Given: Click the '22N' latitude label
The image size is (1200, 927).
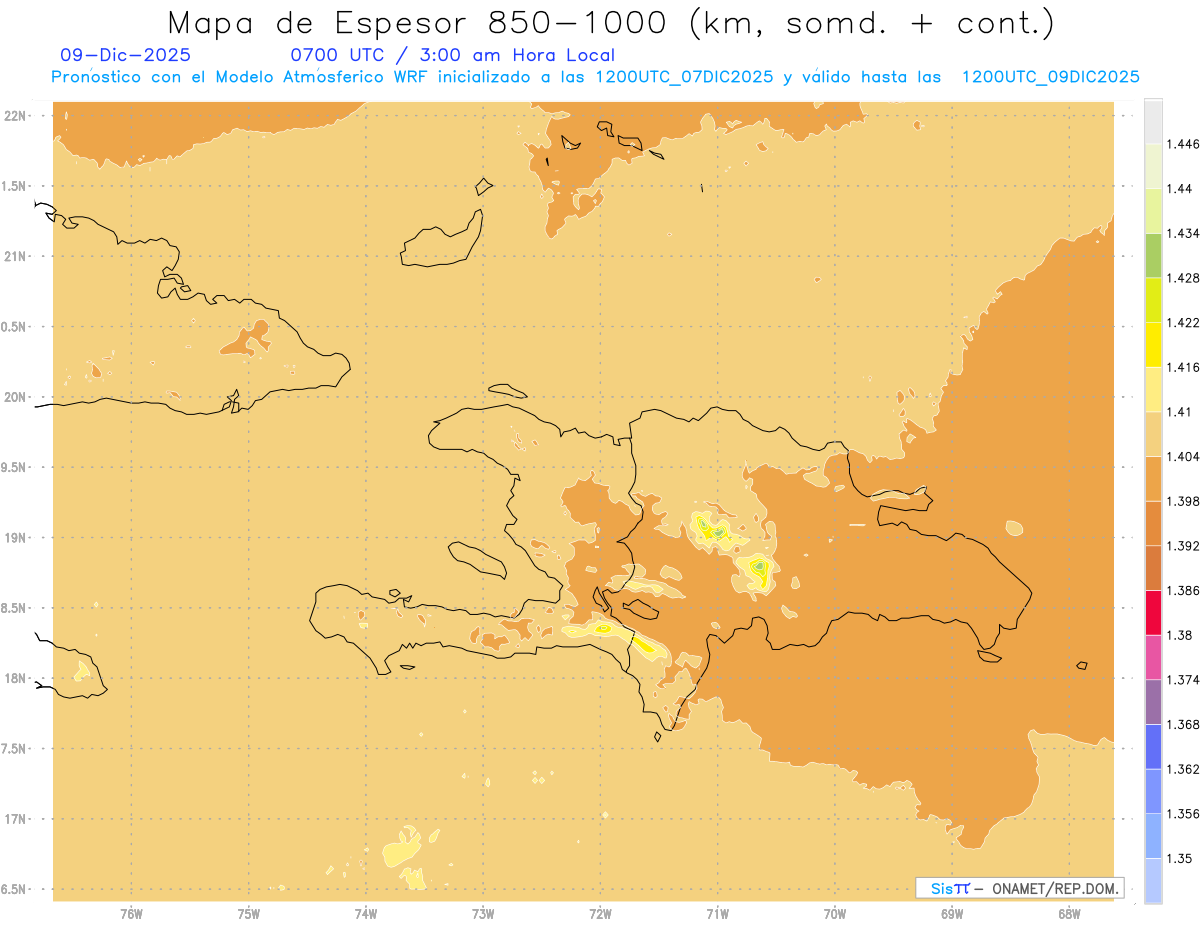Looking at the screenshot, I should point(15,116).
